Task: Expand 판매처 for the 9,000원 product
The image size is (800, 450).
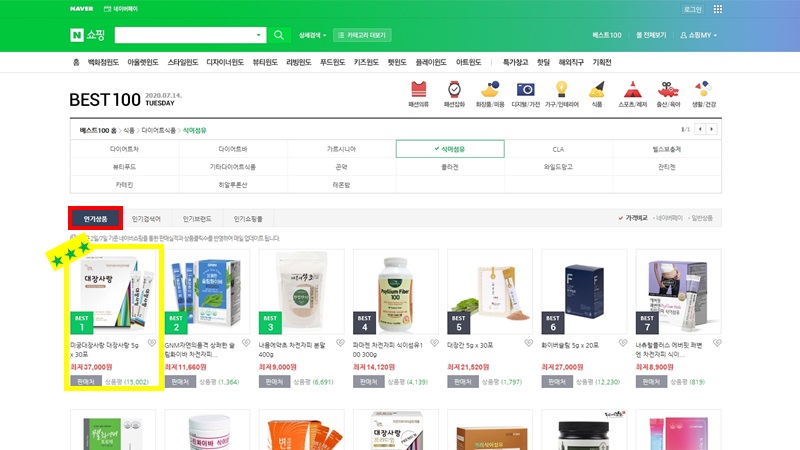Action: [x=274, y=382]
